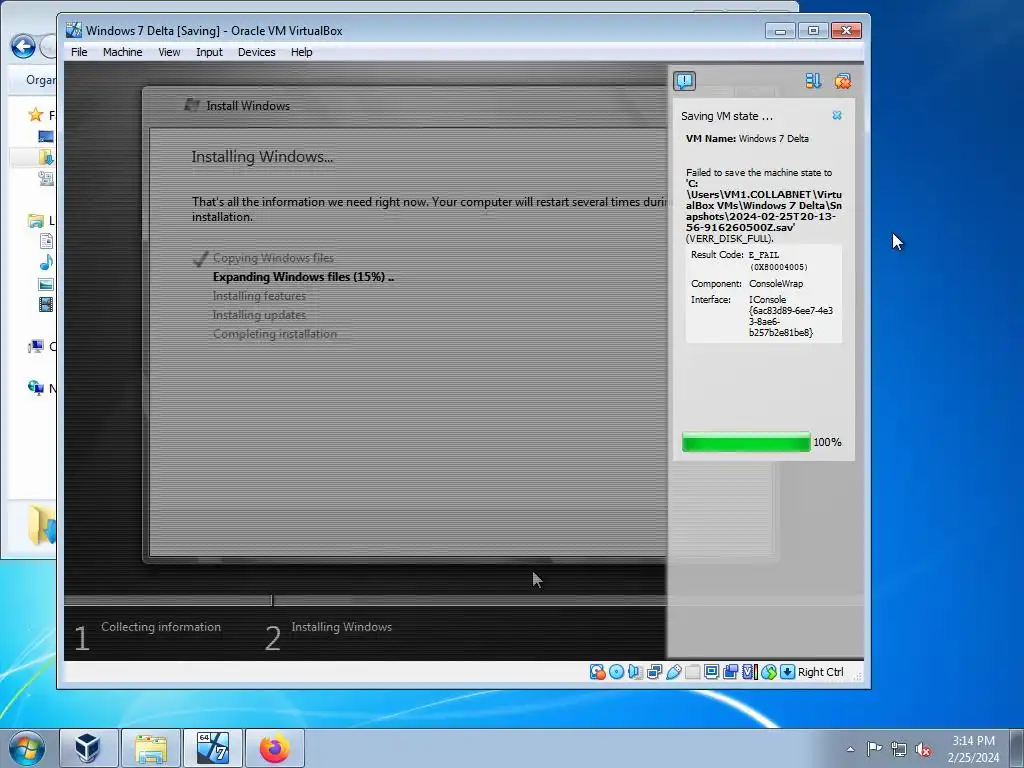Click the Back button in Explorer window

[x=24, y=46]
